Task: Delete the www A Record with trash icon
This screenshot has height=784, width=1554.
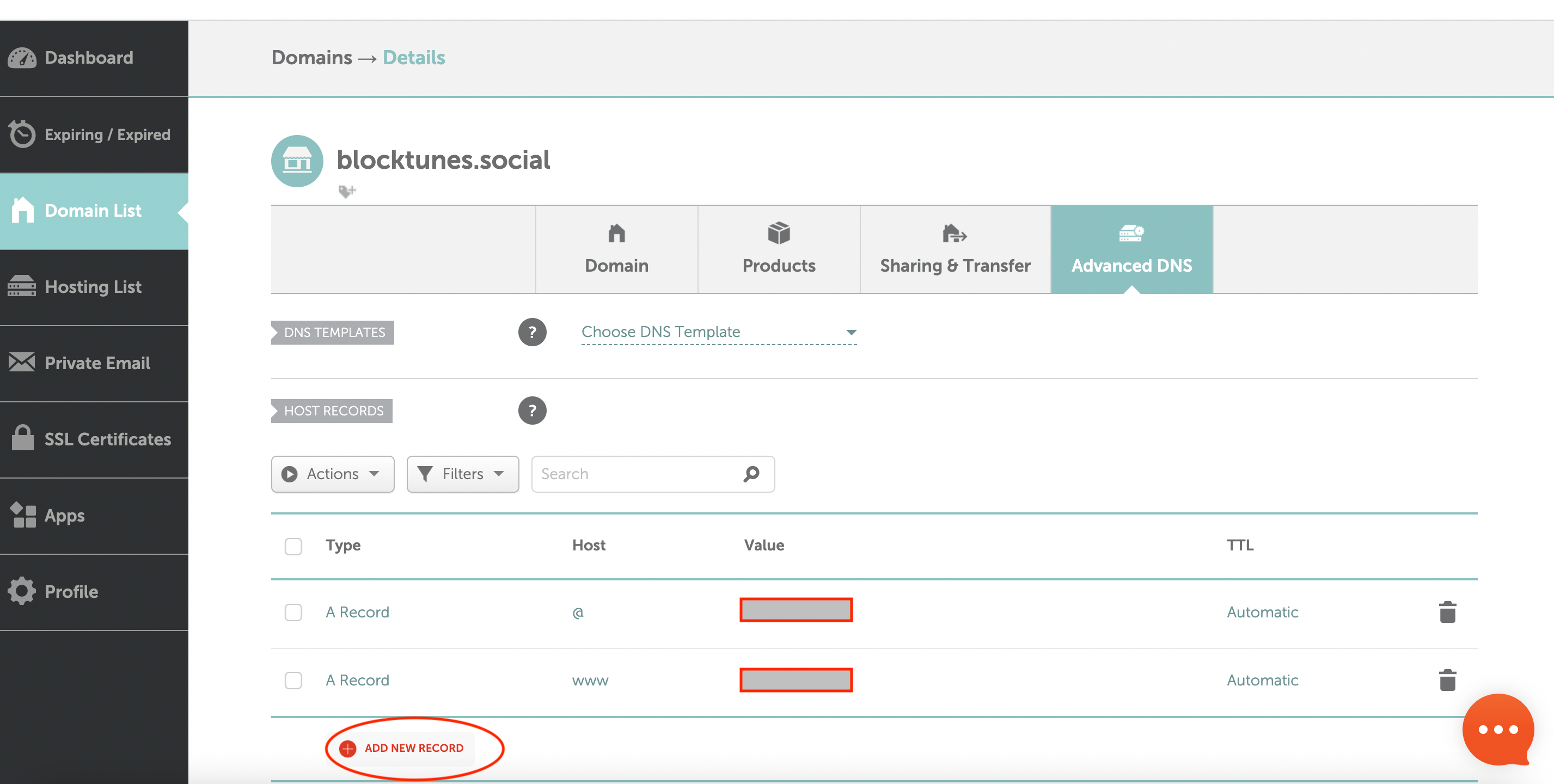Action: [1447, 680]
